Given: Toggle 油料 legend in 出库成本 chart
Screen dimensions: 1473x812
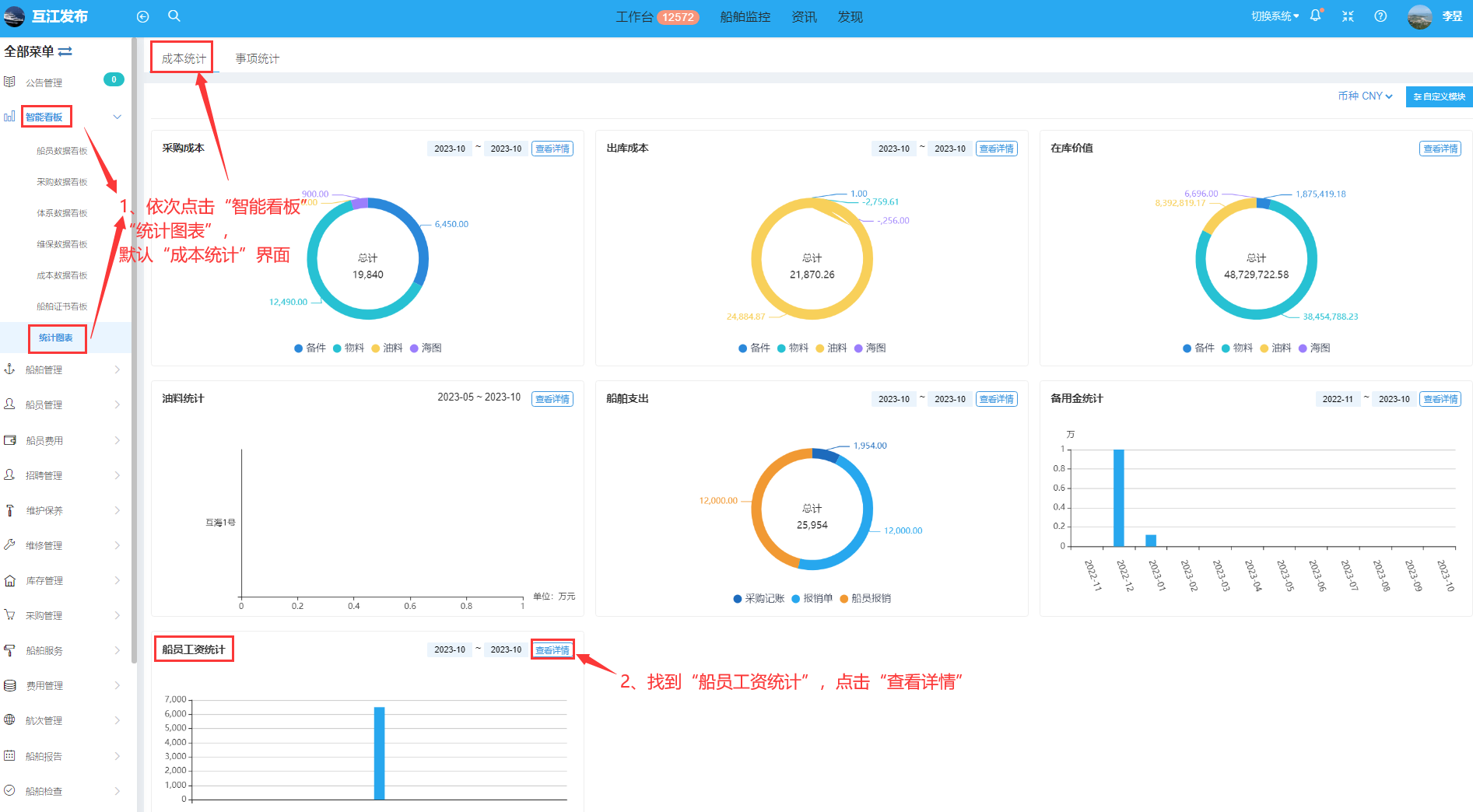Looking at the screenshot, I should coord(830,348).
